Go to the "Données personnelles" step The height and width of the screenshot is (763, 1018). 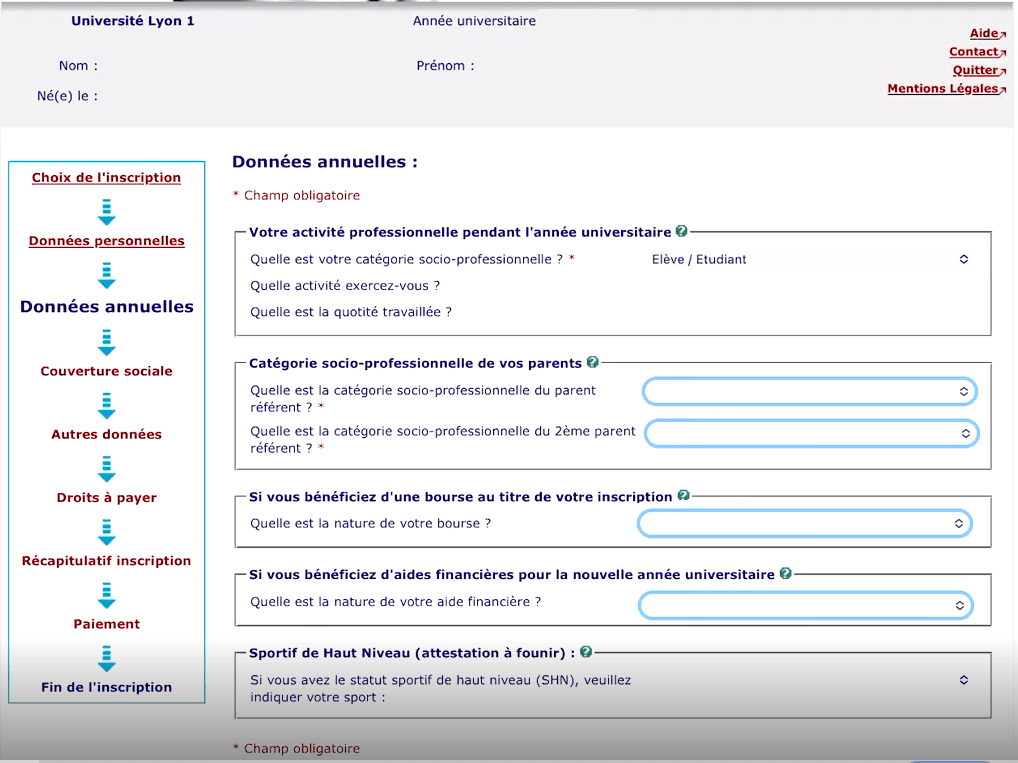pyautogui.click(x=106, y=240)
